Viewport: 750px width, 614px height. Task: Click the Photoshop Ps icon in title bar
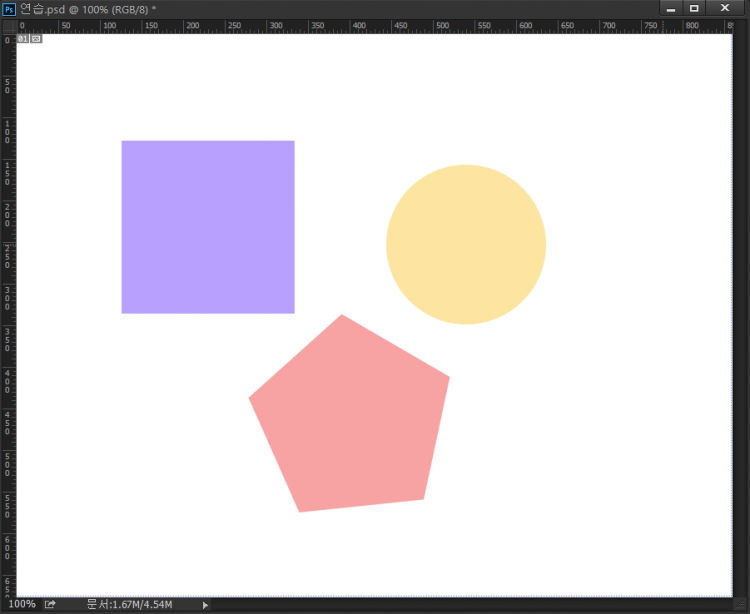click(x=9, y=8)
